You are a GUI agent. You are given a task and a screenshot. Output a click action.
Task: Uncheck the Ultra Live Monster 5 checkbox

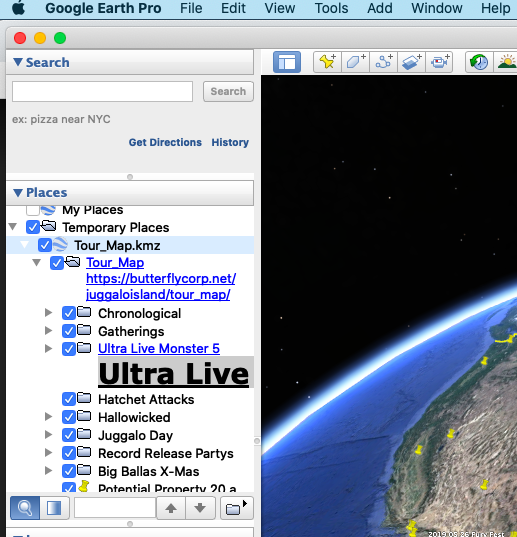69,349
